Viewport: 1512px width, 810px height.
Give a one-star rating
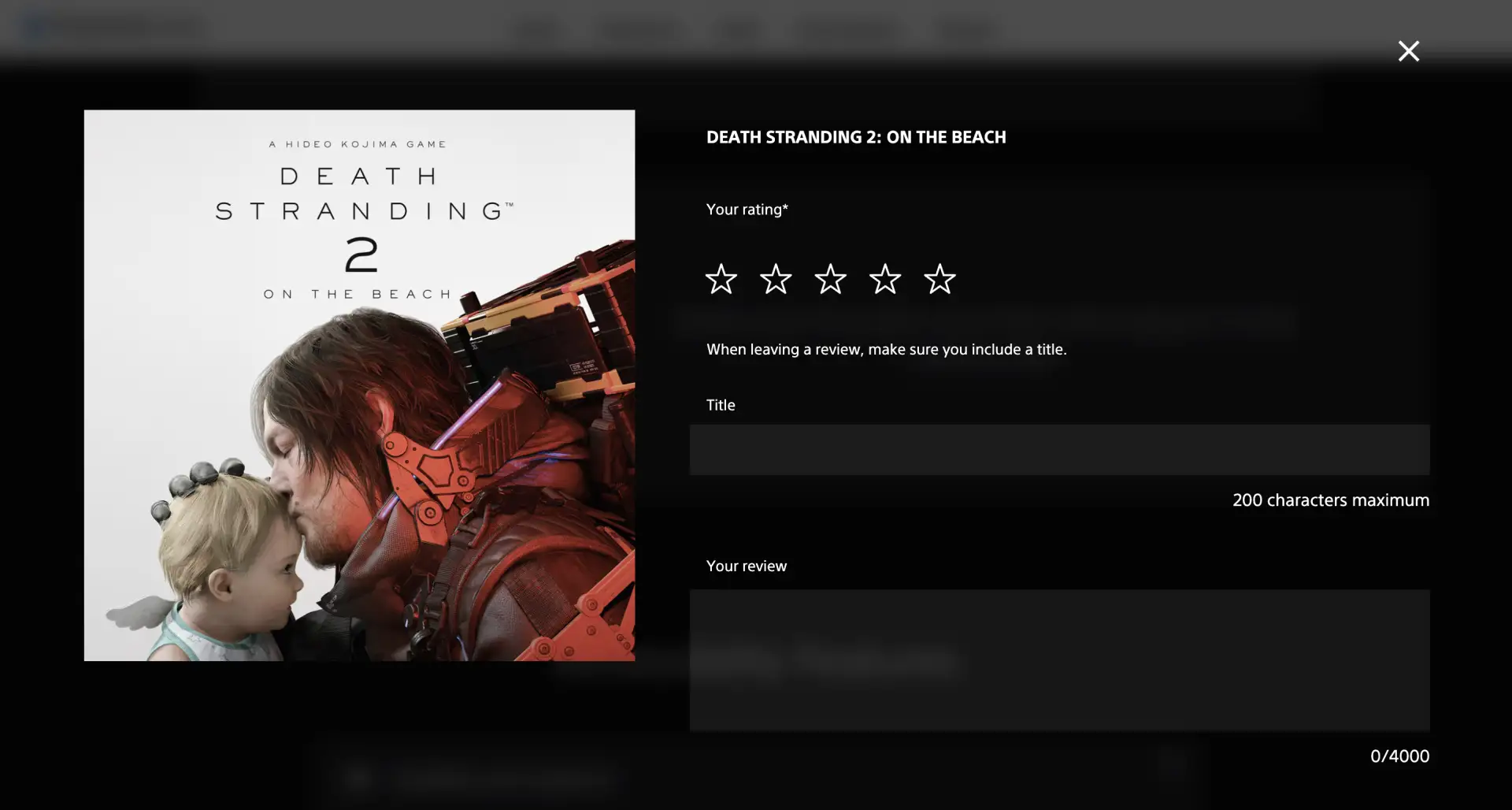pyautogui.click(x=721, y=279)
